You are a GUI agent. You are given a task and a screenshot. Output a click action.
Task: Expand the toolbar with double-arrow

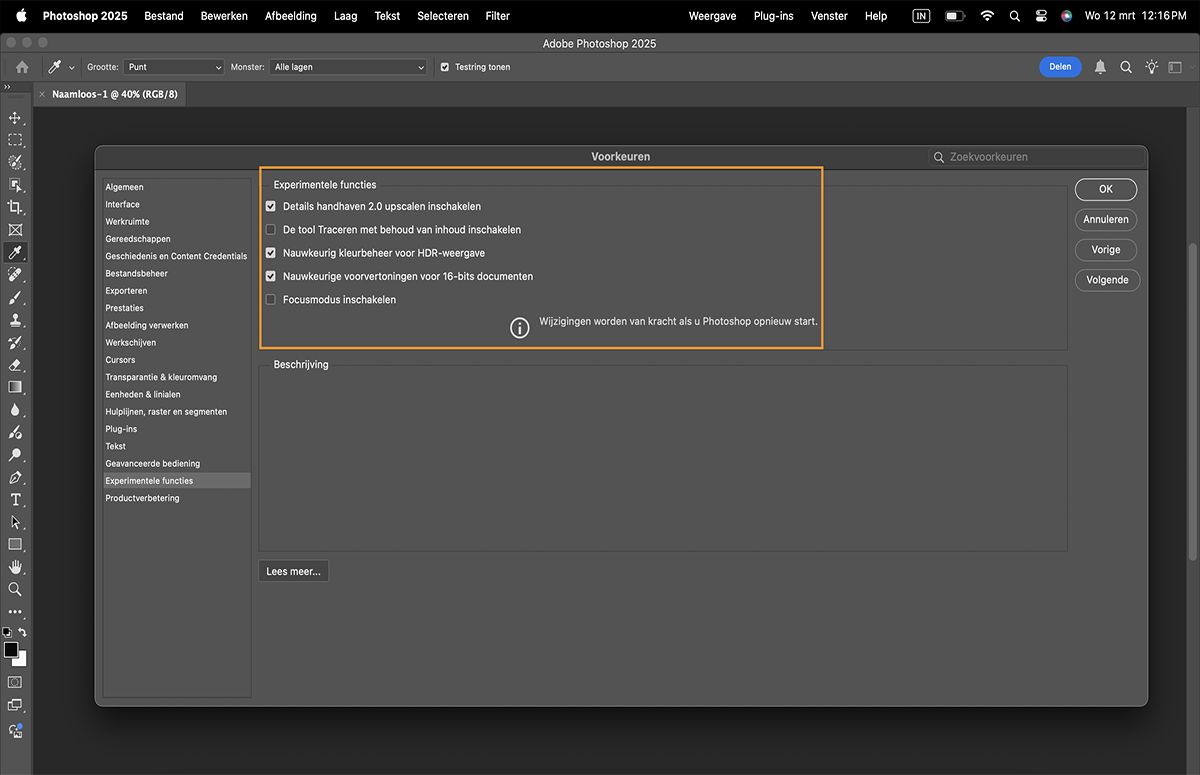(x=7, y=87)
